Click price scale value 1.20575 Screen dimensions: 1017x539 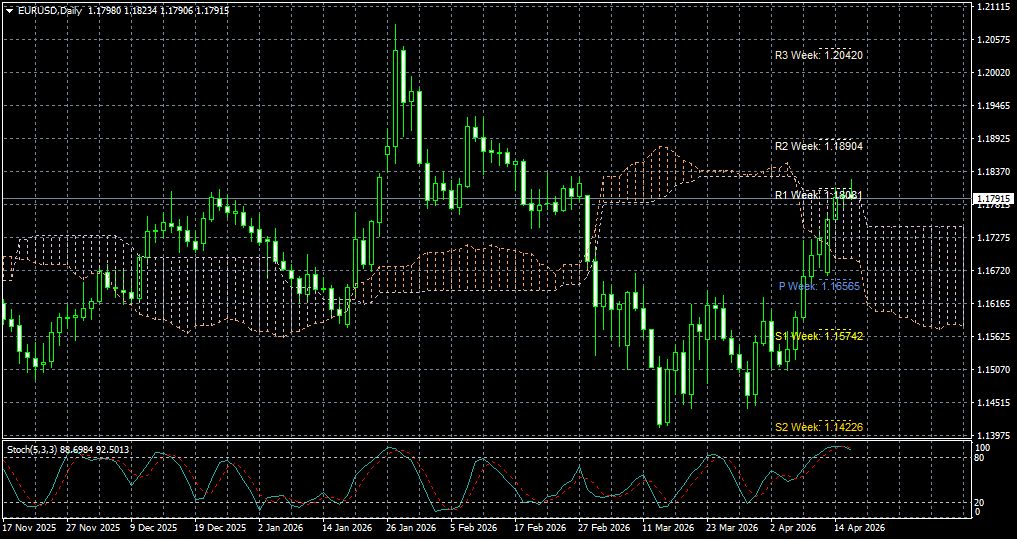click(x=992, y=40)
